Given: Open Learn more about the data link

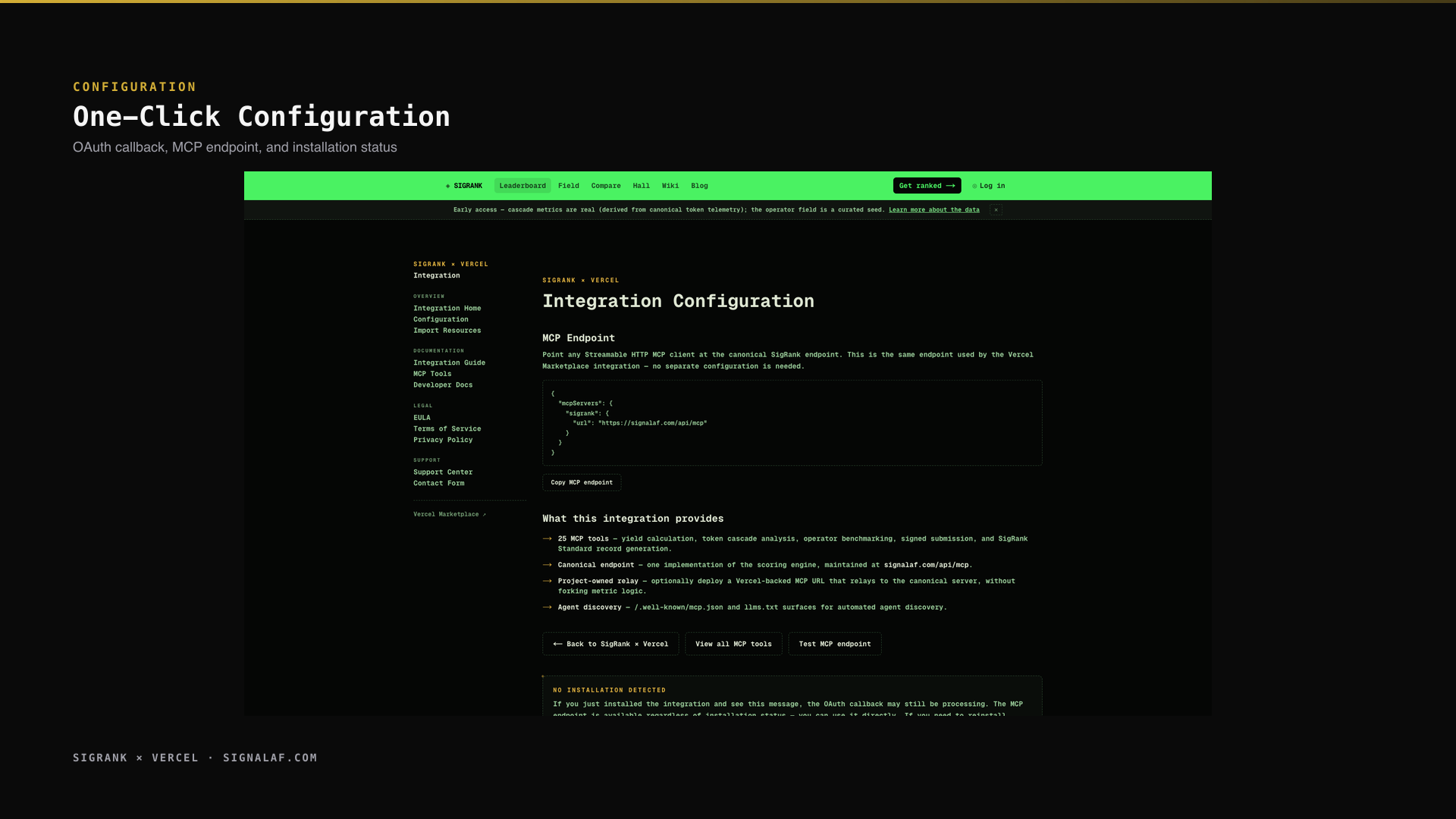Looking at the screenshot, I should [x=934, y=210].
